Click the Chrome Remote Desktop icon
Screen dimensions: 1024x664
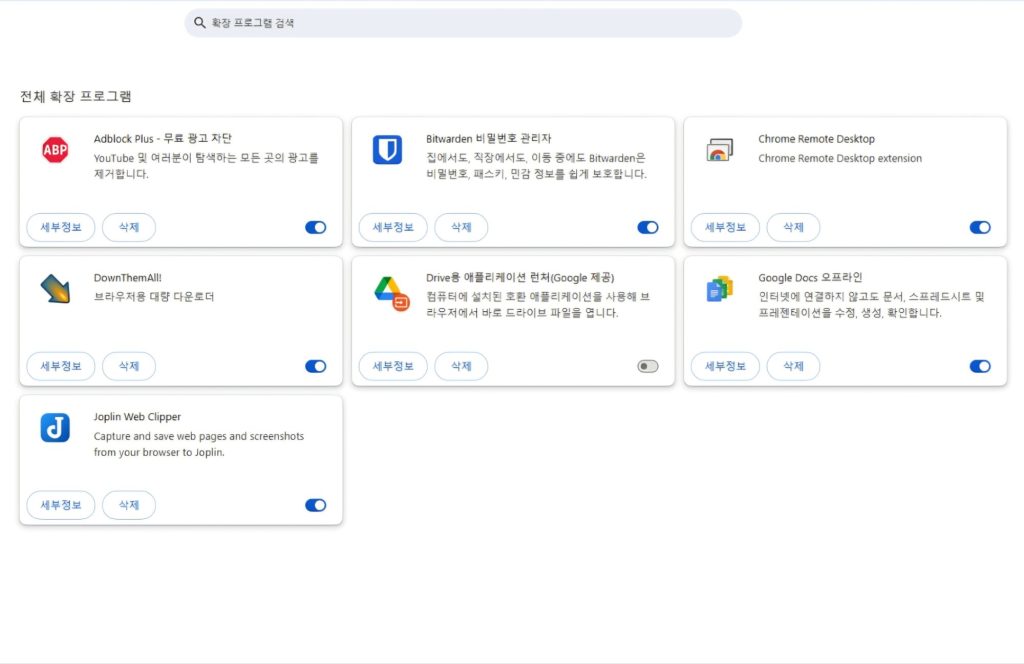click(x=720, y=150)
